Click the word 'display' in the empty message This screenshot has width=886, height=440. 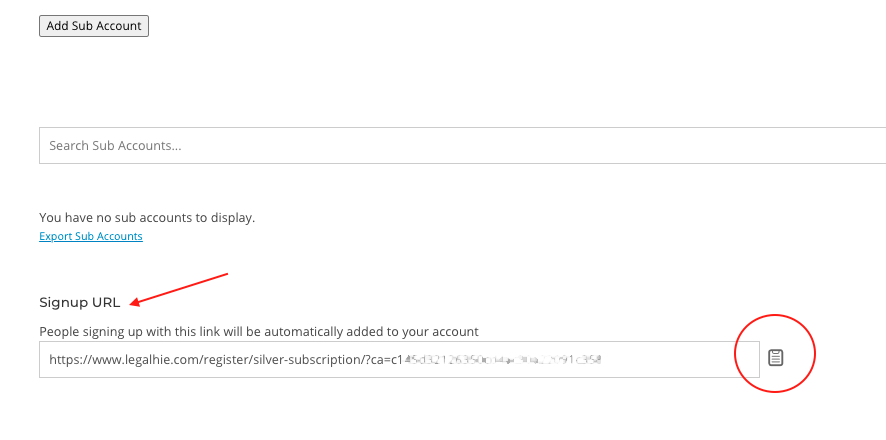(x=234, y=217)
